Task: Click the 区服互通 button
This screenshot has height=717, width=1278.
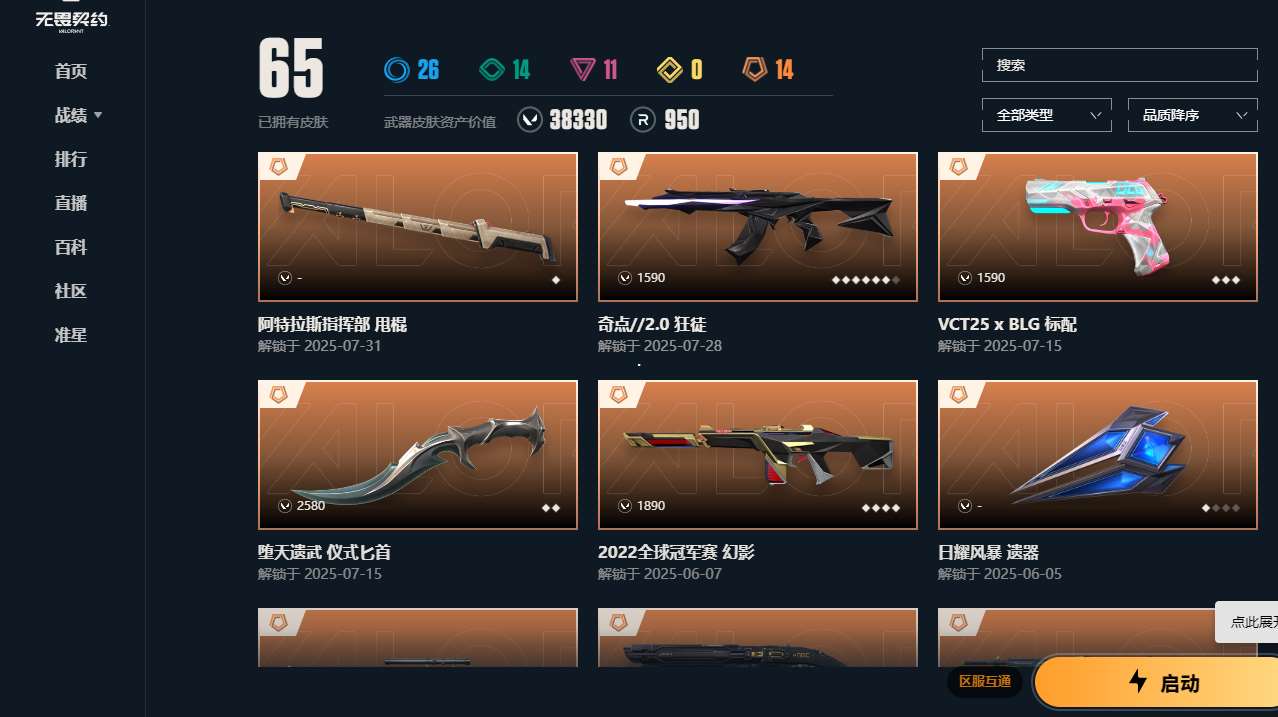Action: (985, 682)
